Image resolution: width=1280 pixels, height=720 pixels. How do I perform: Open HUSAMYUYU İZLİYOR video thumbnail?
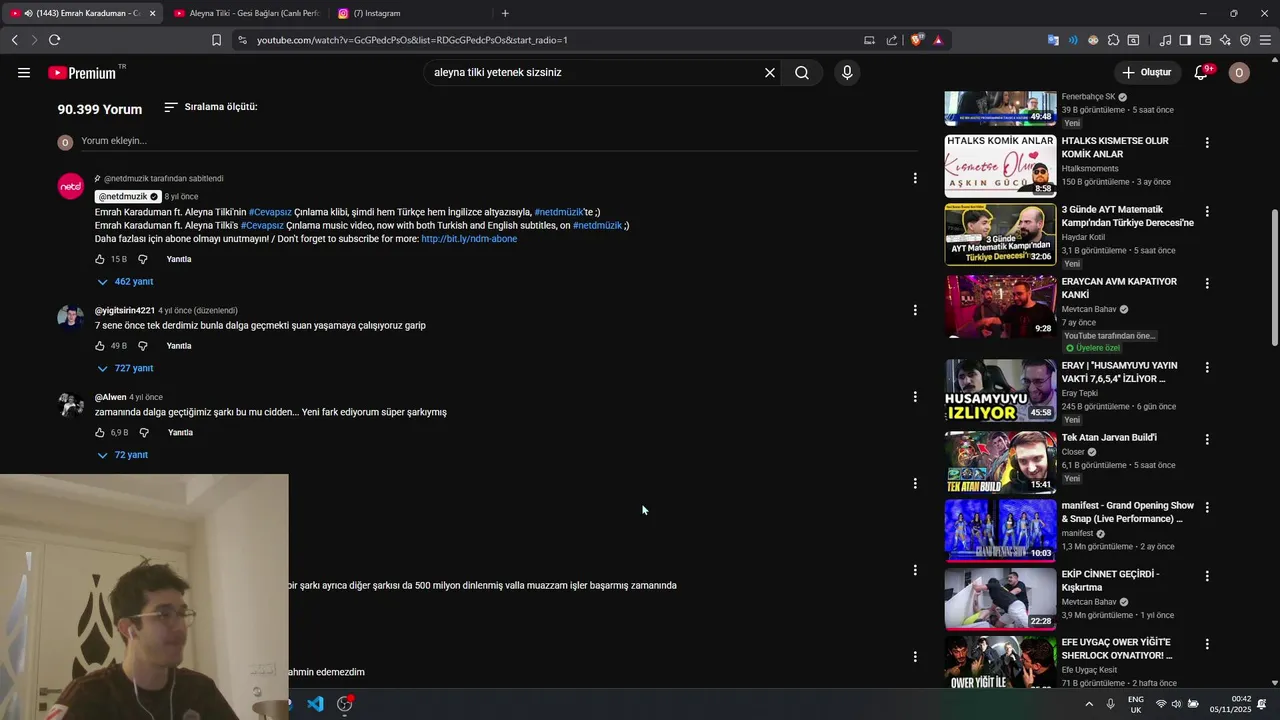[x=1000, y=390]
